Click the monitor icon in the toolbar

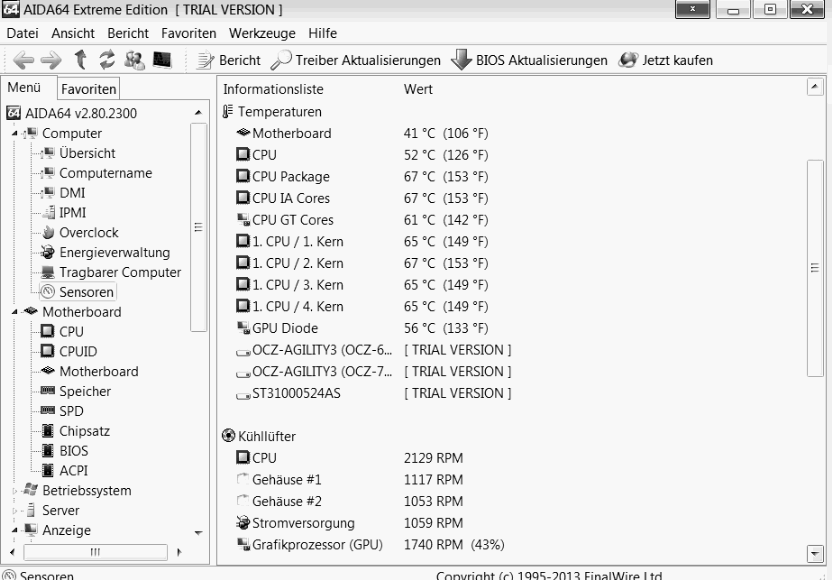(162, 59)
